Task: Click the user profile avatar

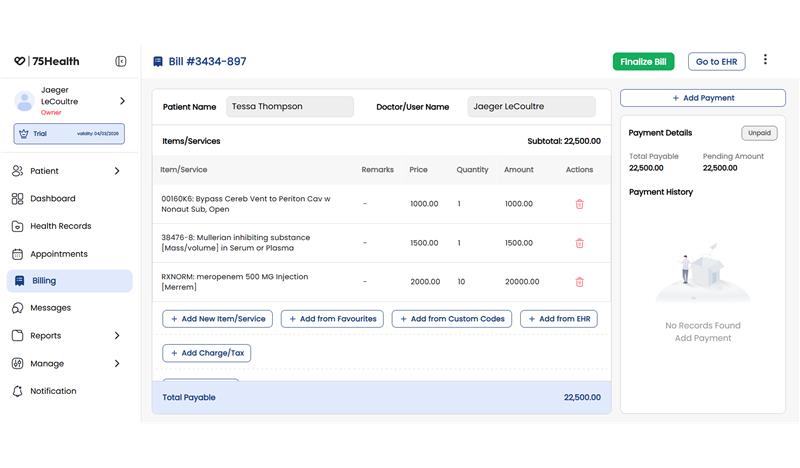Action: click(25, 101)
